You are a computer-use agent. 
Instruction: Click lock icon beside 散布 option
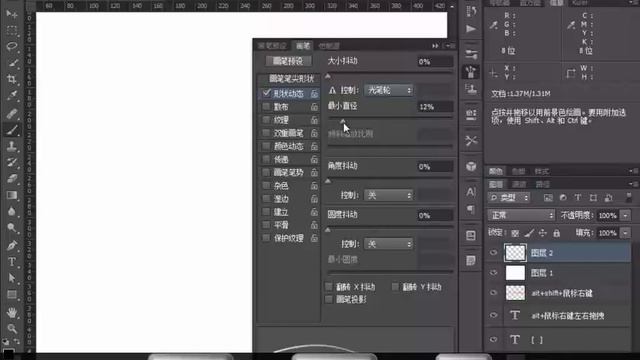click(314, 107)
